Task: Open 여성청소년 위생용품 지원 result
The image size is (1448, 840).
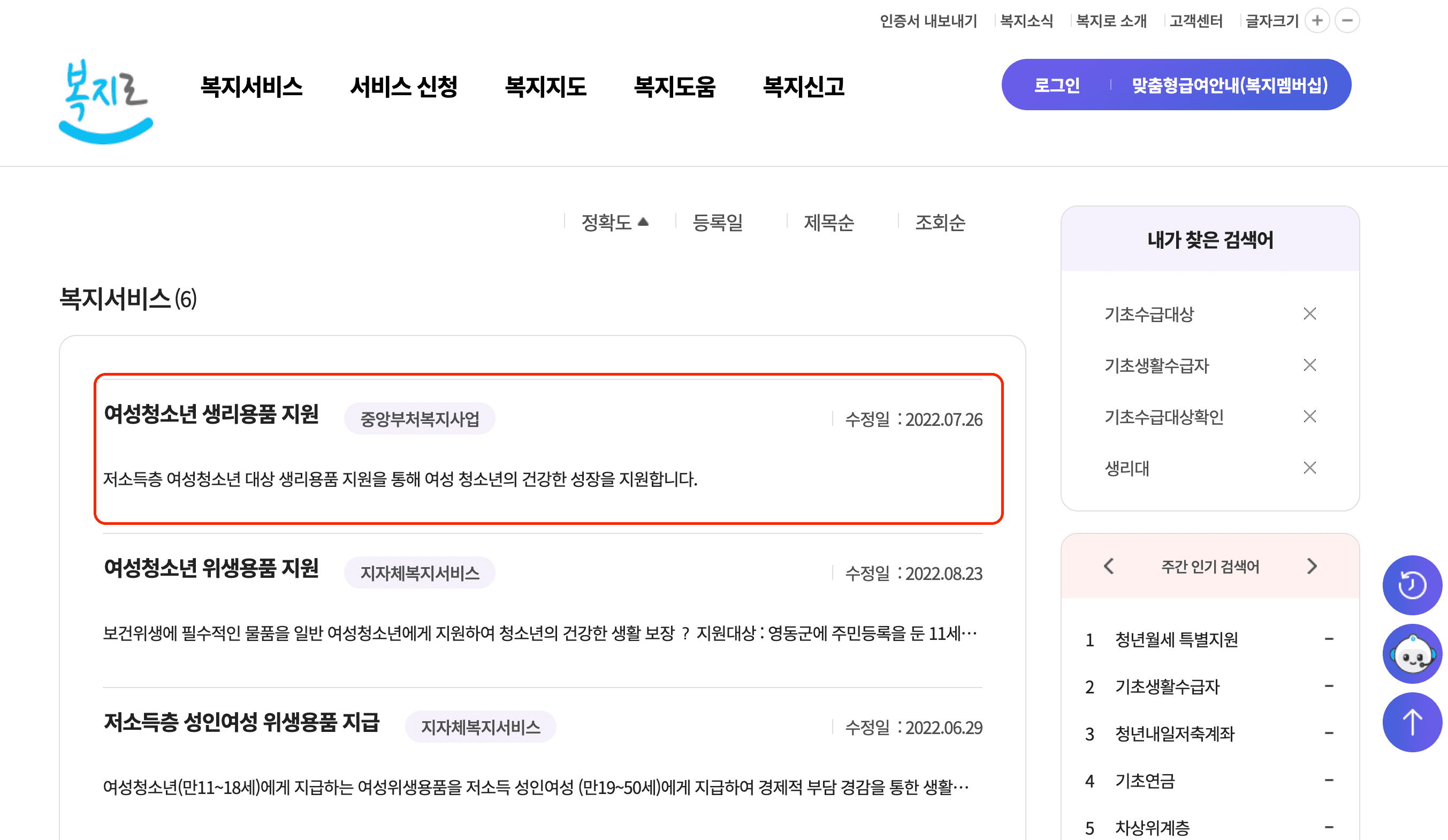Action: [211, 568]
